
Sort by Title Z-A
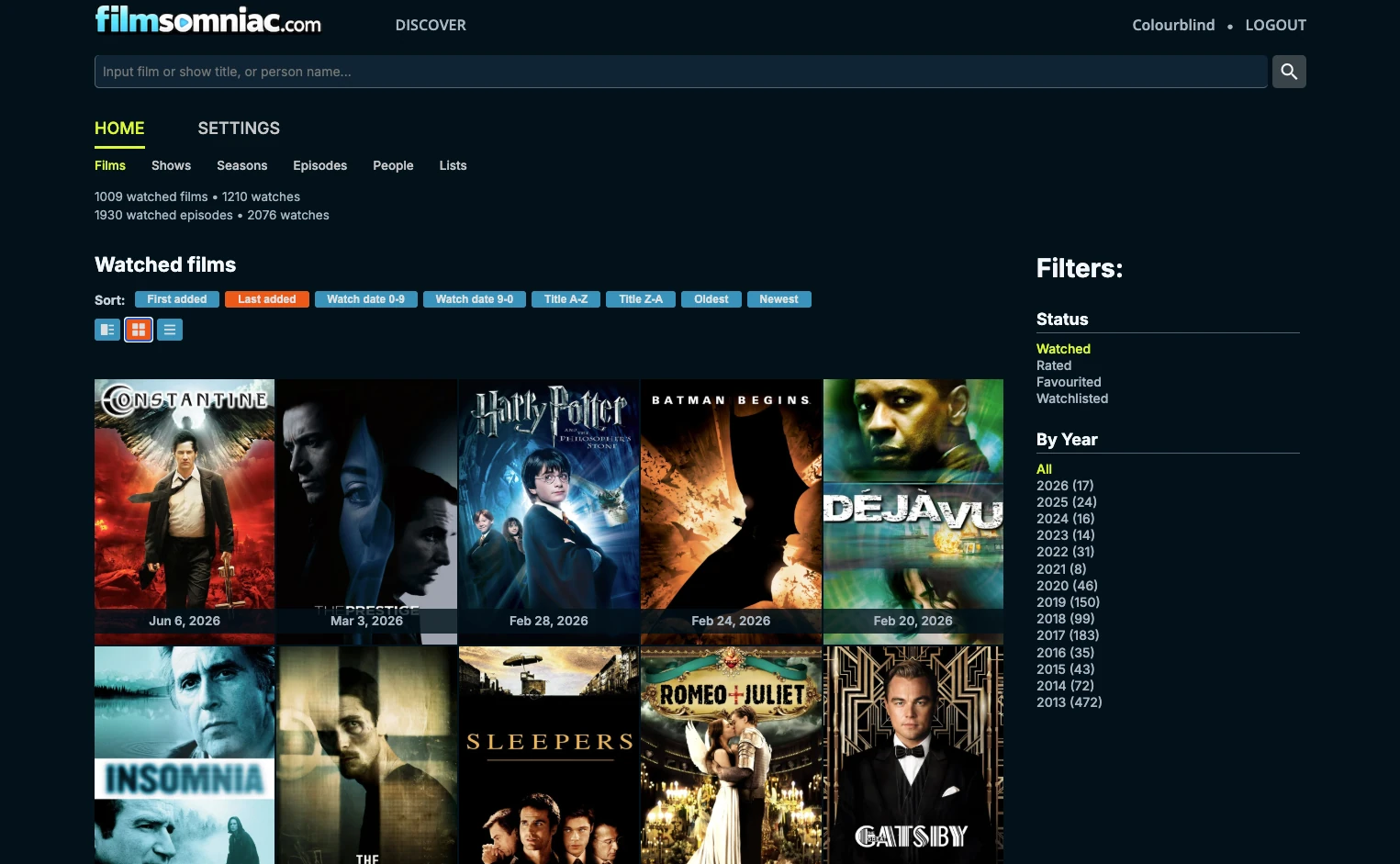point(641,299)
